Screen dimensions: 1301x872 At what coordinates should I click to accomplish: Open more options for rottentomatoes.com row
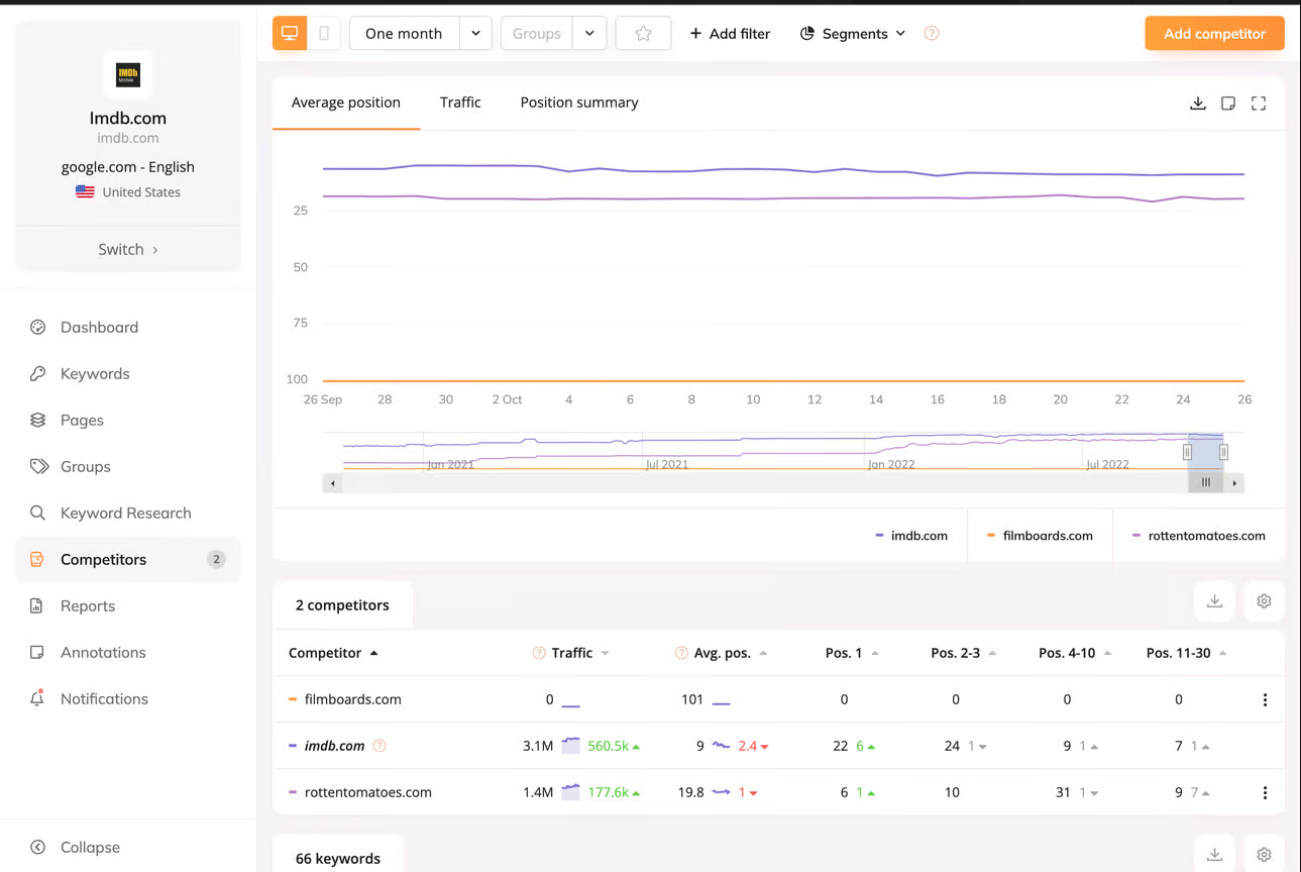[1265, 792]
